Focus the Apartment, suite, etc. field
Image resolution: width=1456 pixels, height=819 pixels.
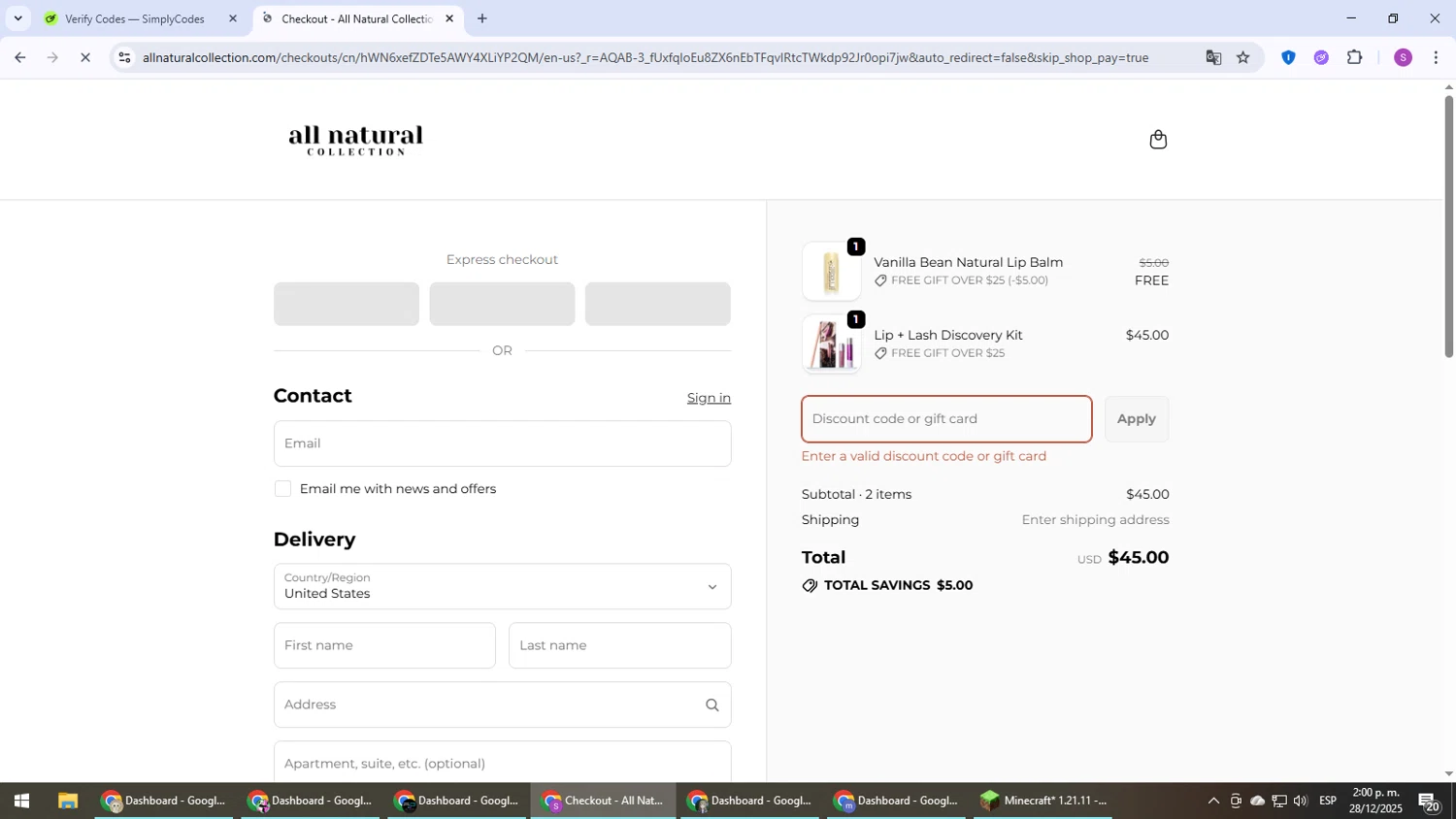[502, 763]
